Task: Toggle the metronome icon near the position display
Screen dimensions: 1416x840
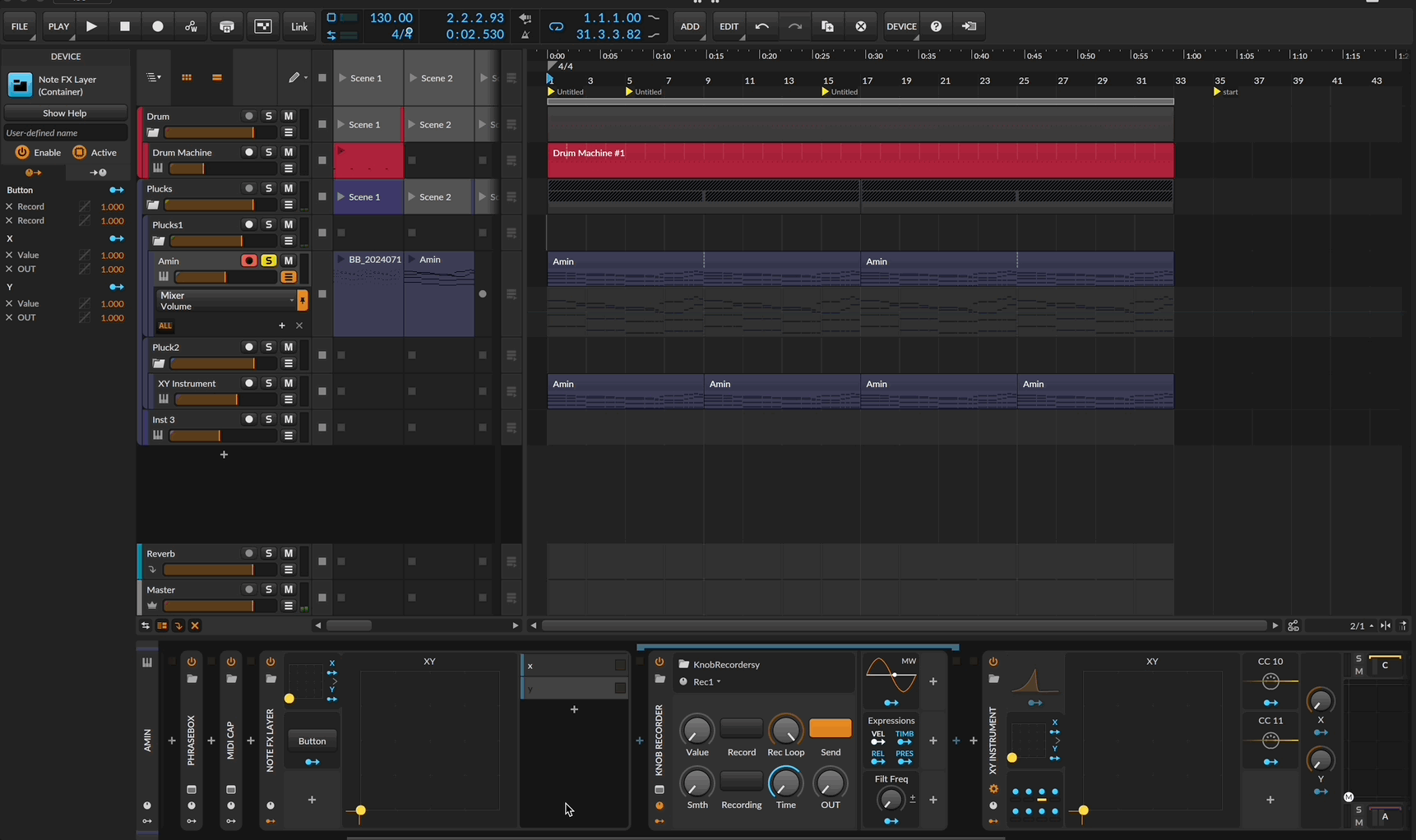Action: [525, 35]
